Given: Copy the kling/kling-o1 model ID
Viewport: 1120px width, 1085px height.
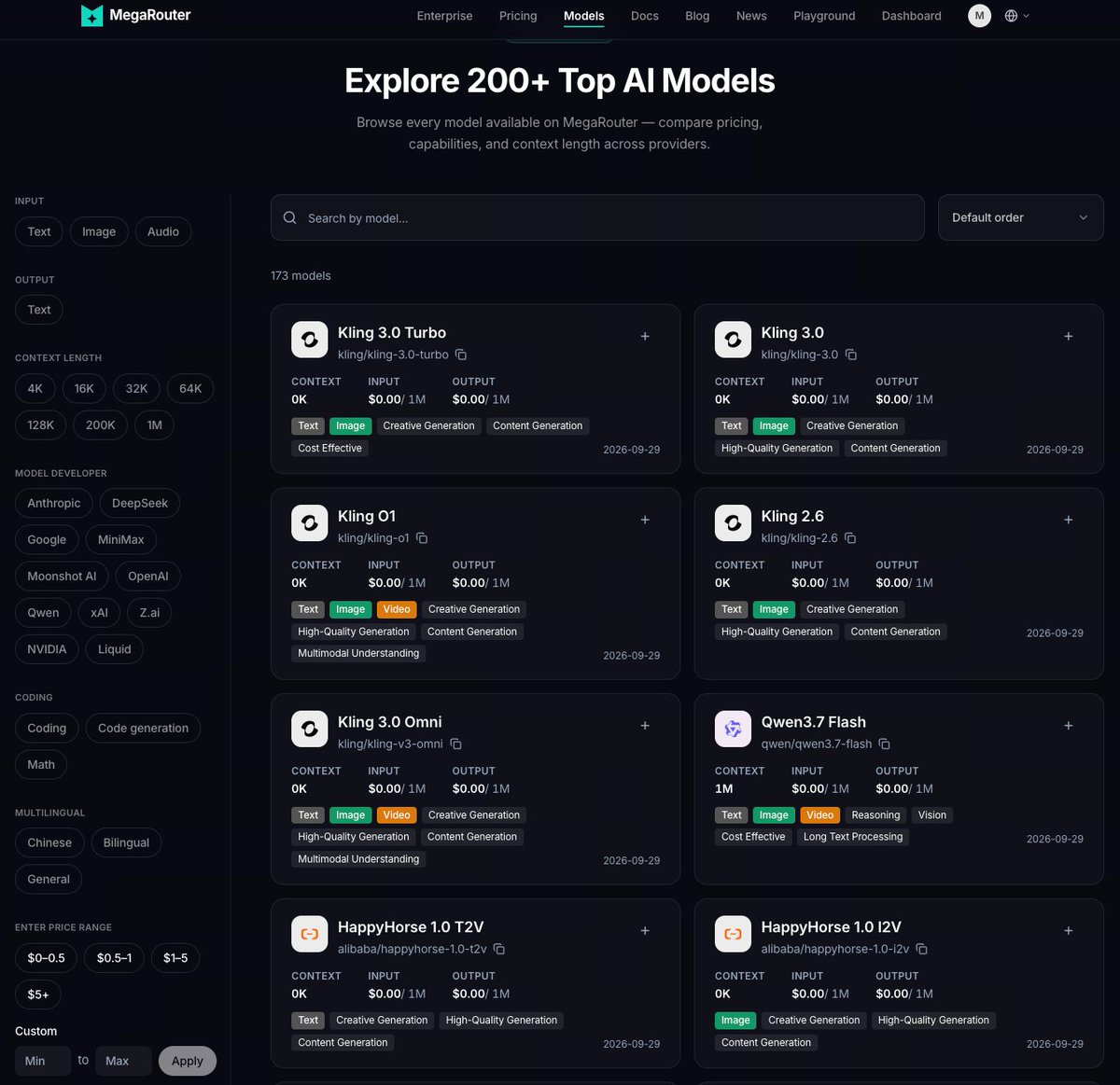Looking at the screenshot, I should tap(422, 538).
